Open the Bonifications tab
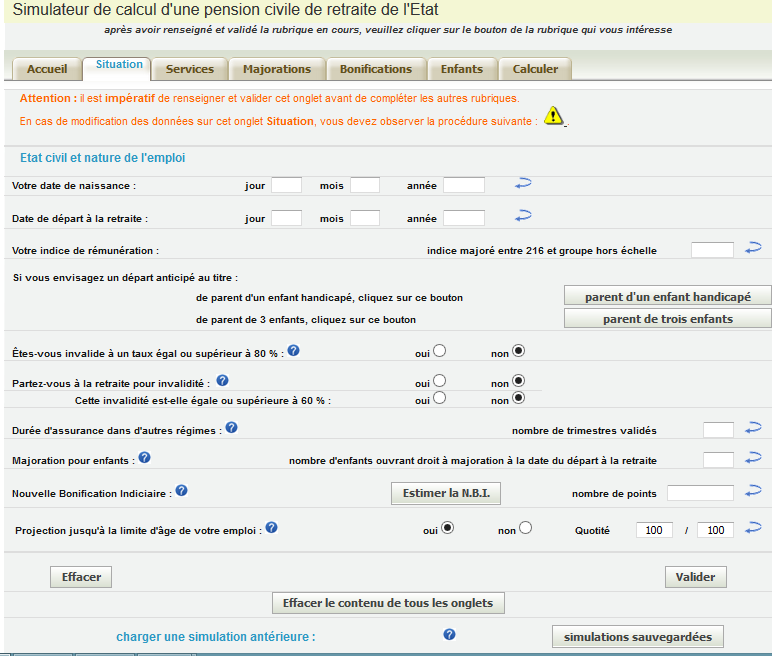The width and height of the screenshot is (772, 656). click(x=375, y=69)
